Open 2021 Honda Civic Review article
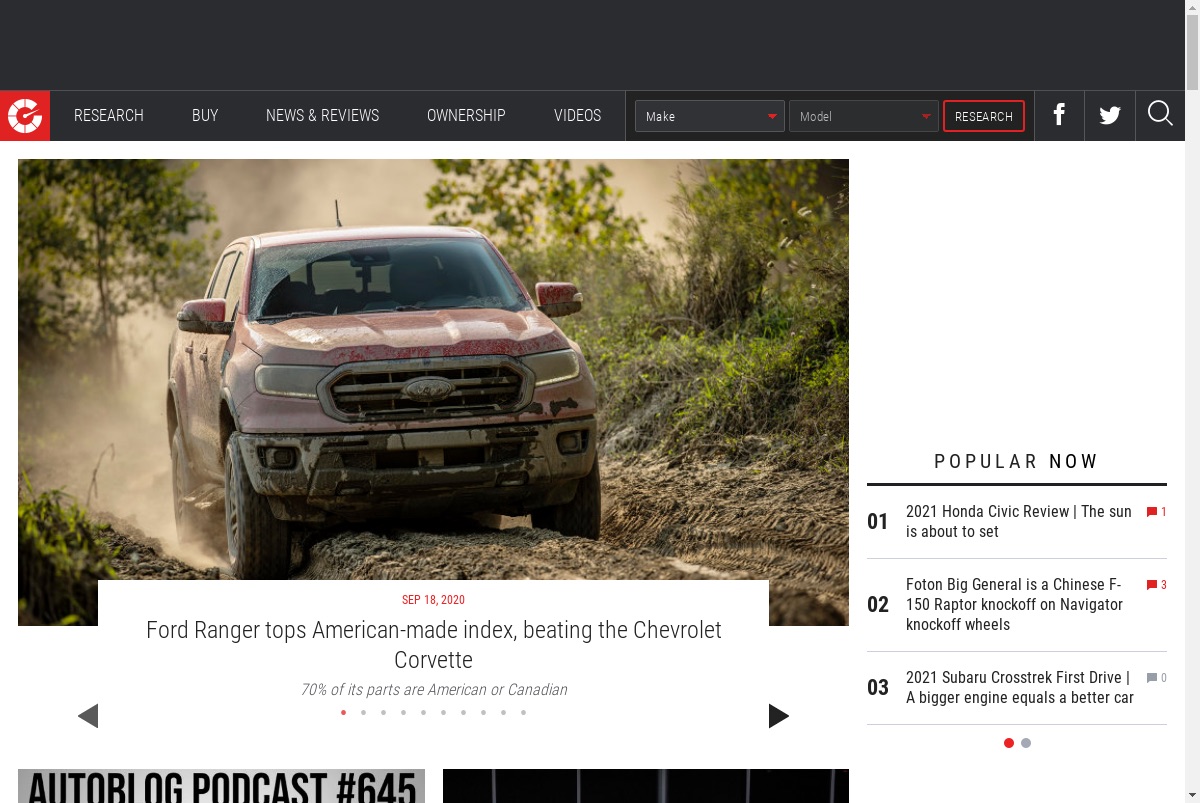The width and height of the screenshot is (1200, 803). (1019, 521)
